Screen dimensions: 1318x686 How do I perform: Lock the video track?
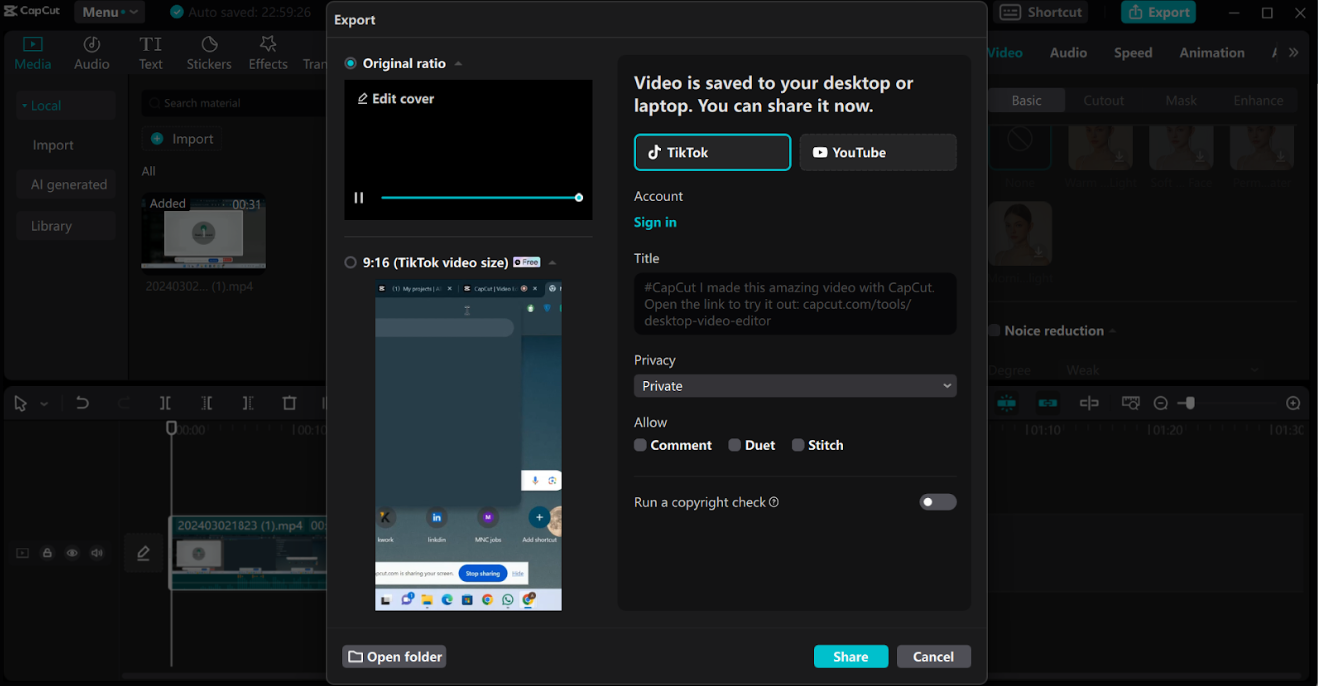tap(47, 553)
